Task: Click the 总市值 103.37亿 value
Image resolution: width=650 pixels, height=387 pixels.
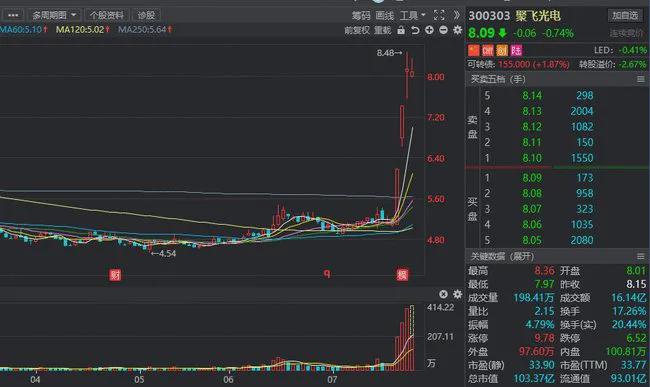Action: (x=534, y=378)
